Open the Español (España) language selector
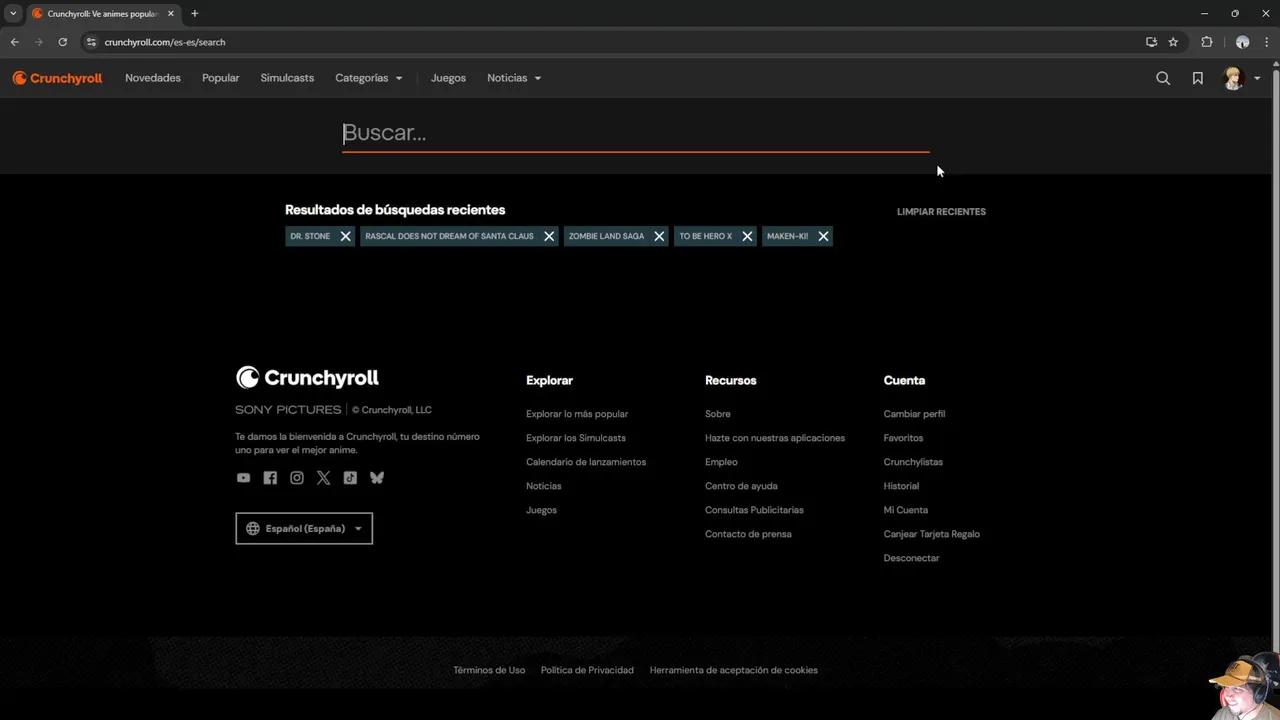This screenshot has width=1280, height=720. click(x=304, y=528)
